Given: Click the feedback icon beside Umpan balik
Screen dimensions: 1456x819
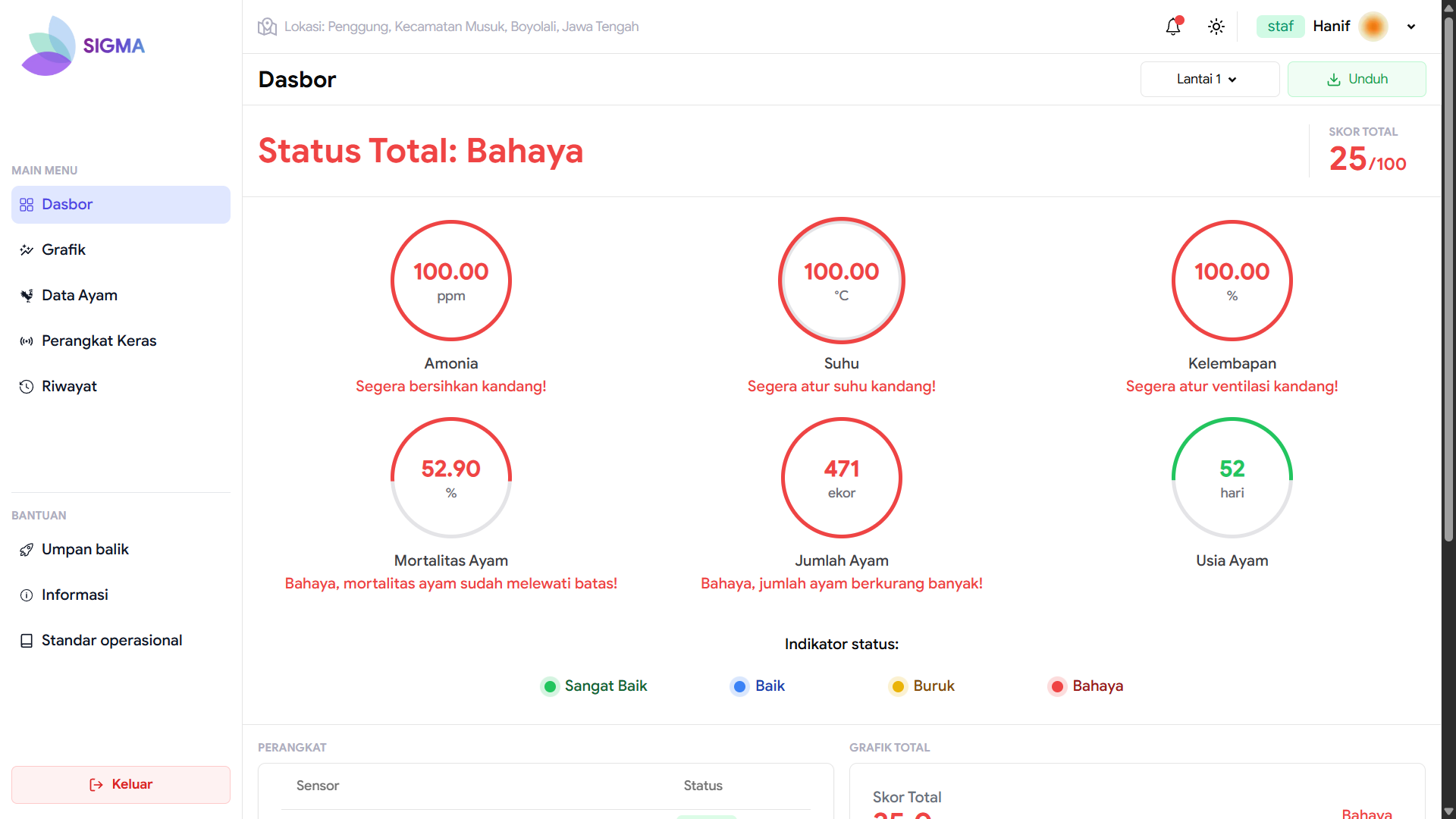Looking at the screenshot, I should [x=27, y=549].
